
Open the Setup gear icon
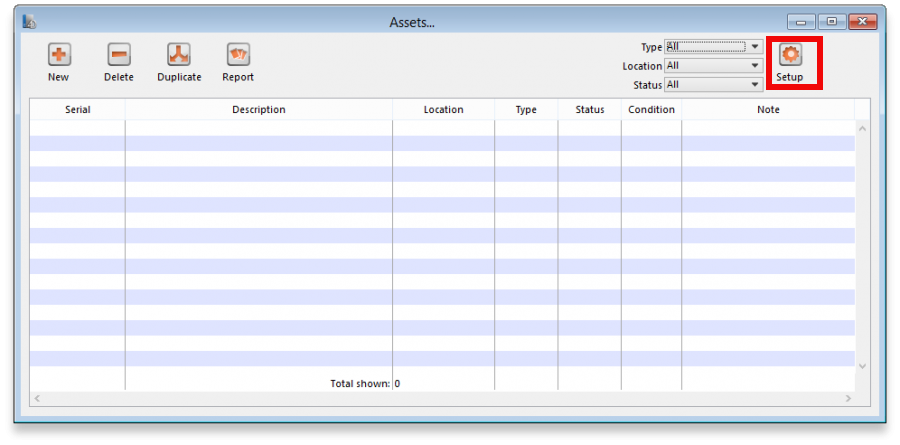790,55
